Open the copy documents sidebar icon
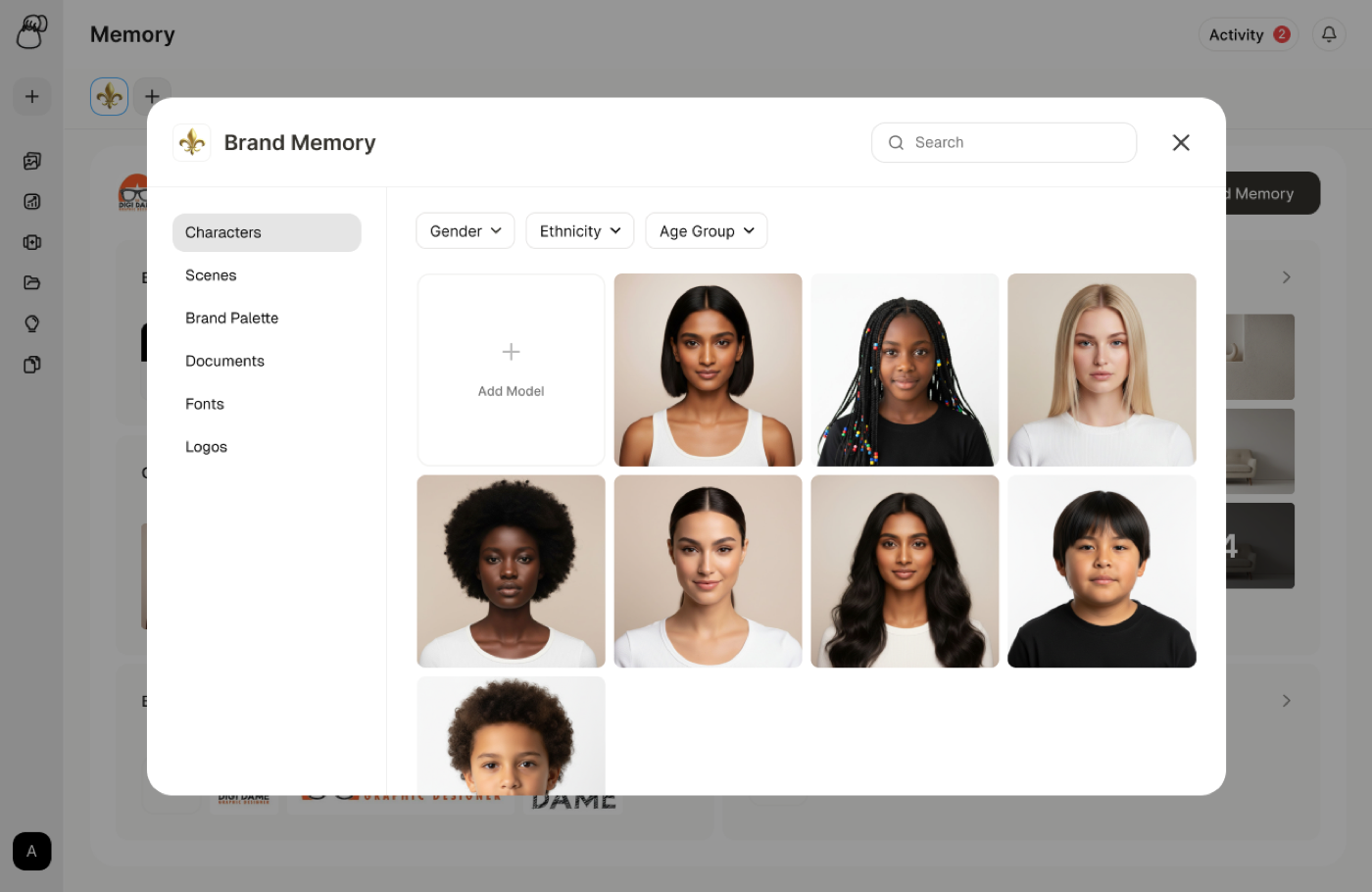 click(x=32, y=365)
